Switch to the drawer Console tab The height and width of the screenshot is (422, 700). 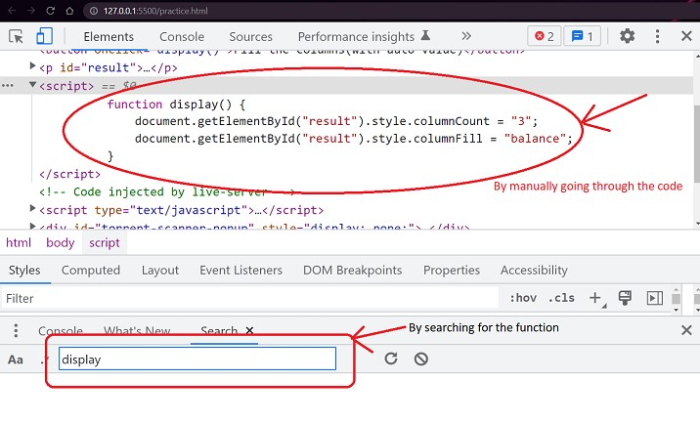click(x=60, y=331)
